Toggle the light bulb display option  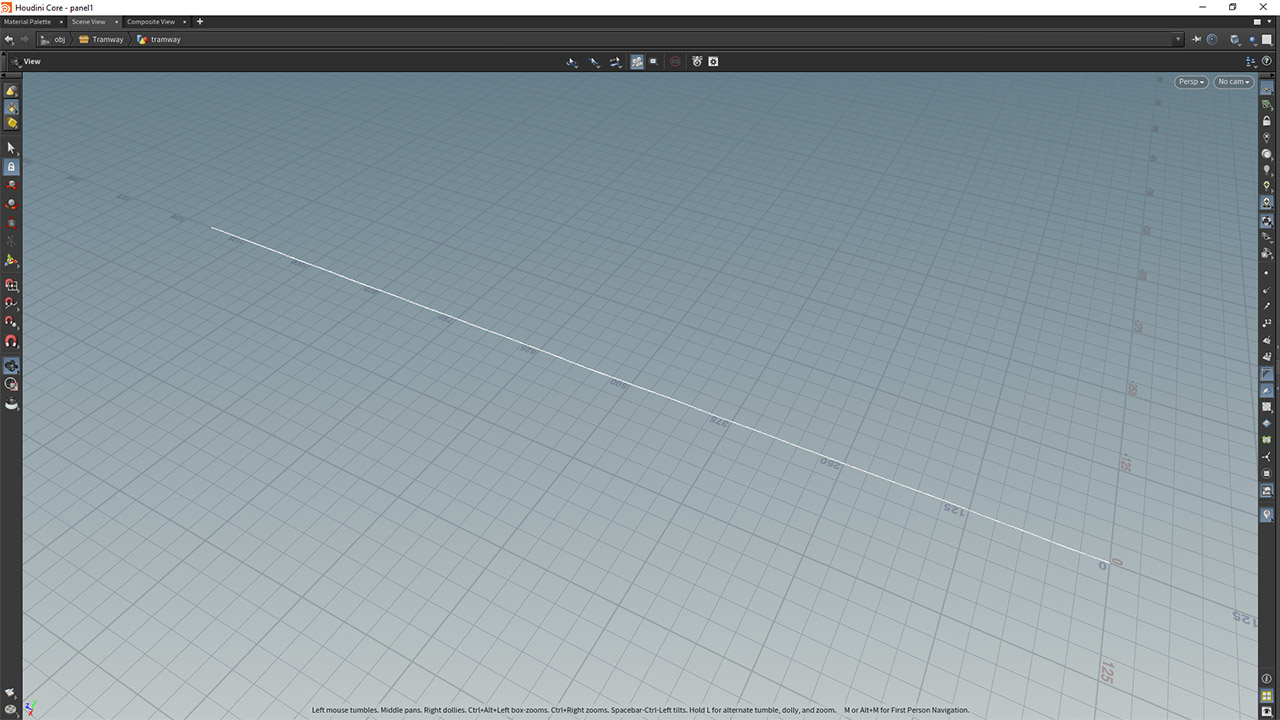point(1267,170)
